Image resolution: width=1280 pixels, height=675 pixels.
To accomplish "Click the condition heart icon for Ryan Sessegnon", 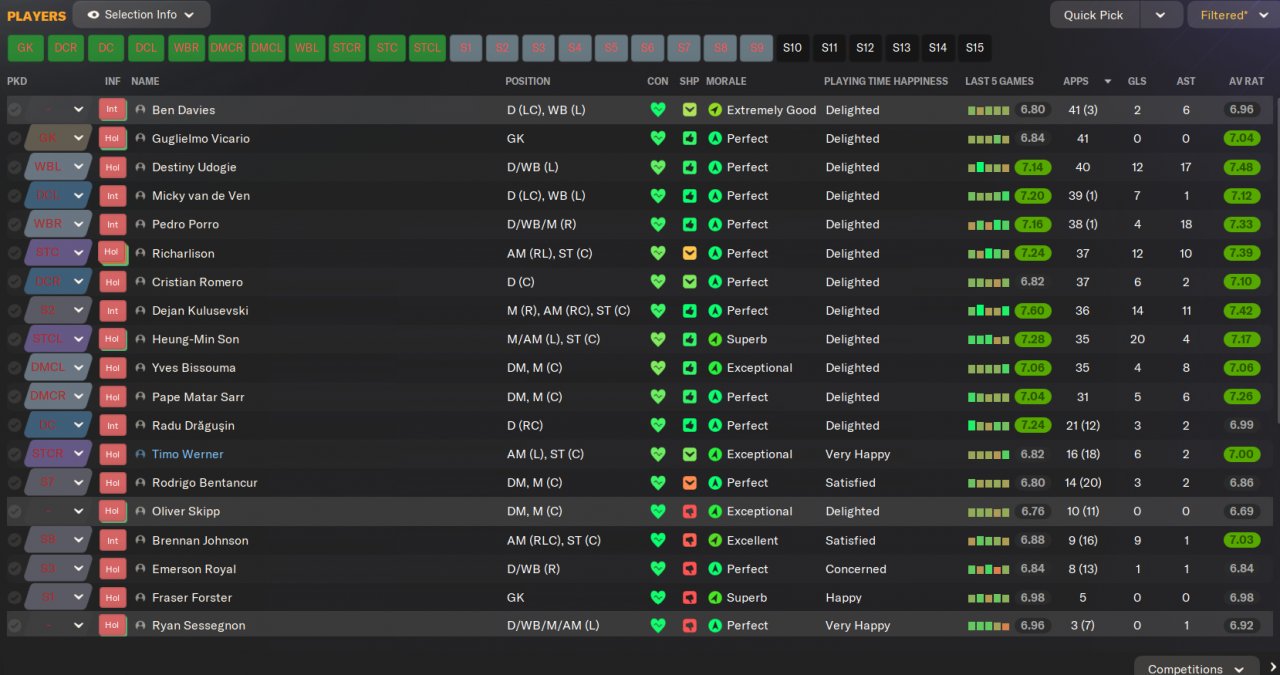I will (x=658, y=626).
